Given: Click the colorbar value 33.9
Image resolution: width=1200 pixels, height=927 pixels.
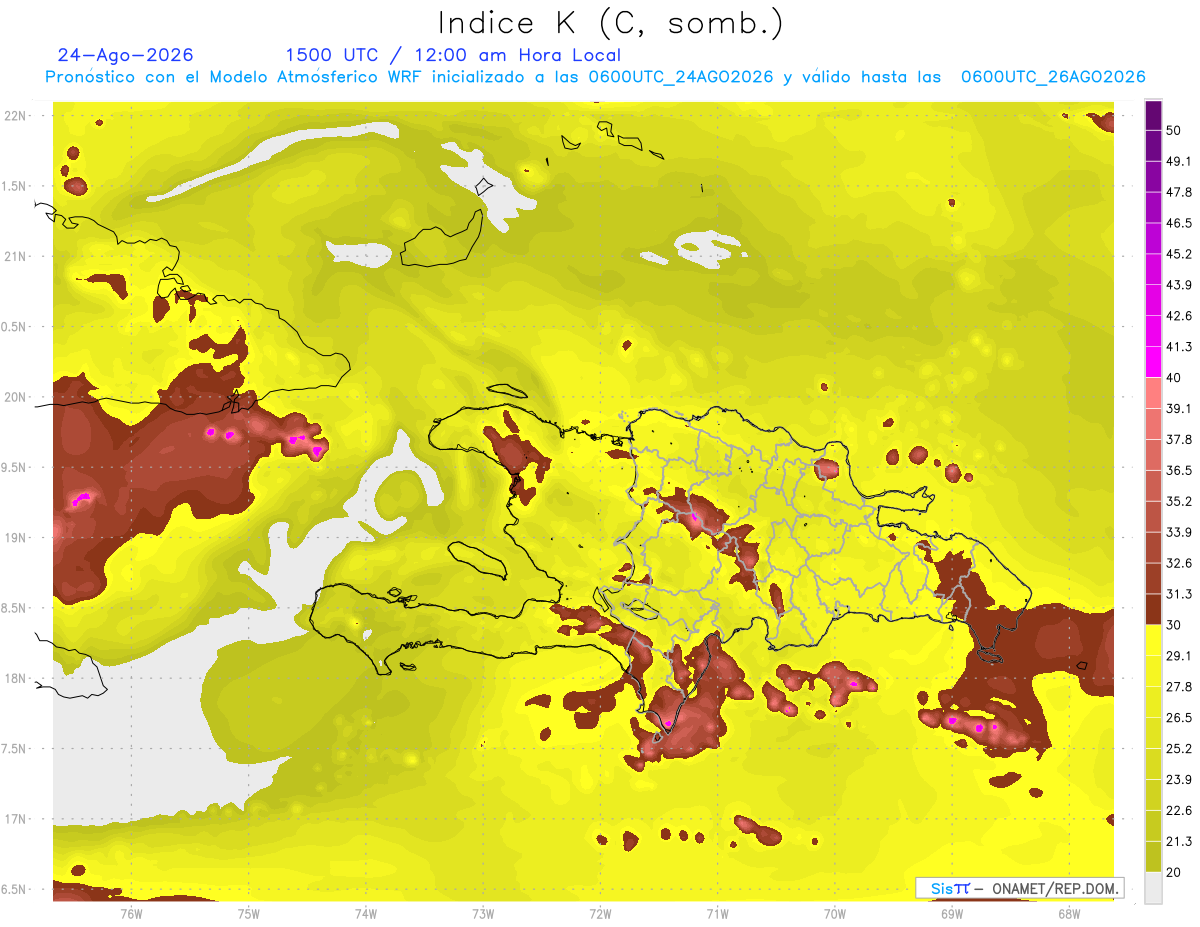Looking at the screenshot, I should tap(1179, 532).
